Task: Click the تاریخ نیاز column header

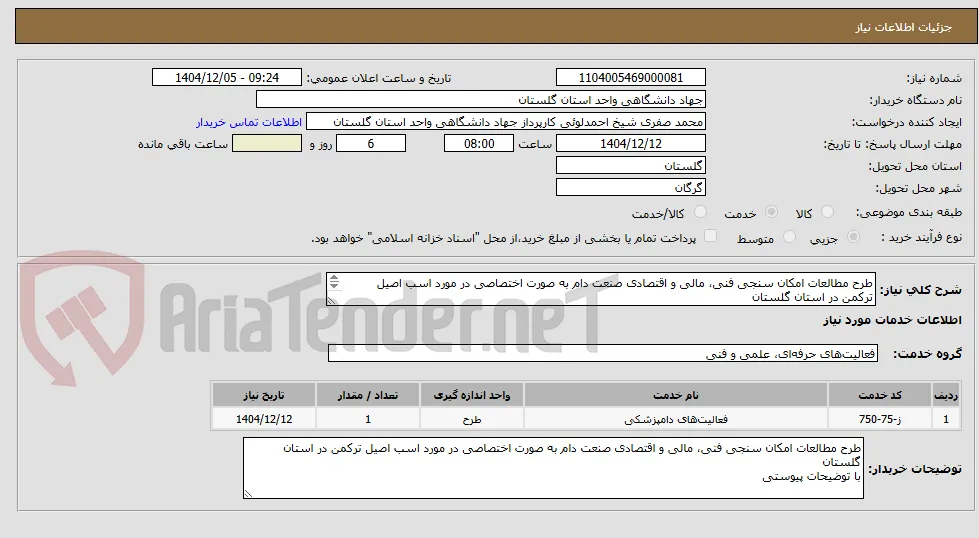Action: pyautogui.click(x=263, y=395)
